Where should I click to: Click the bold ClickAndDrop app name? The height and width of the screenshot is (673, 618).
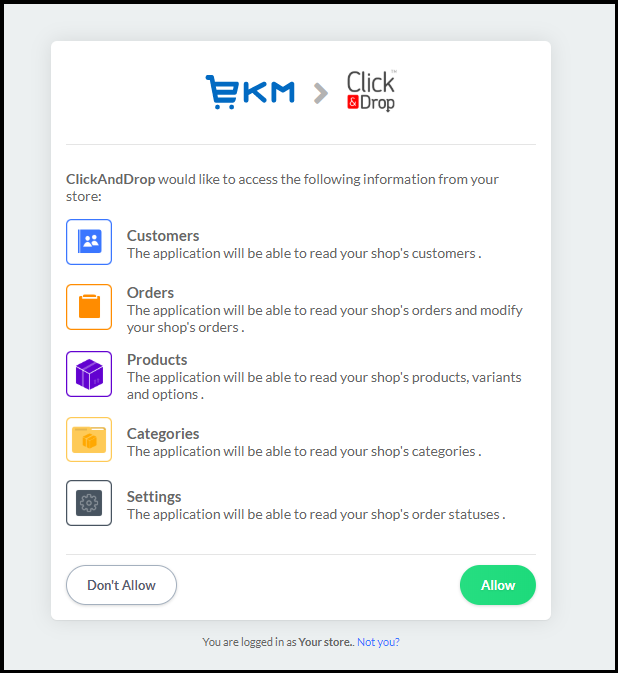(111, 180)
